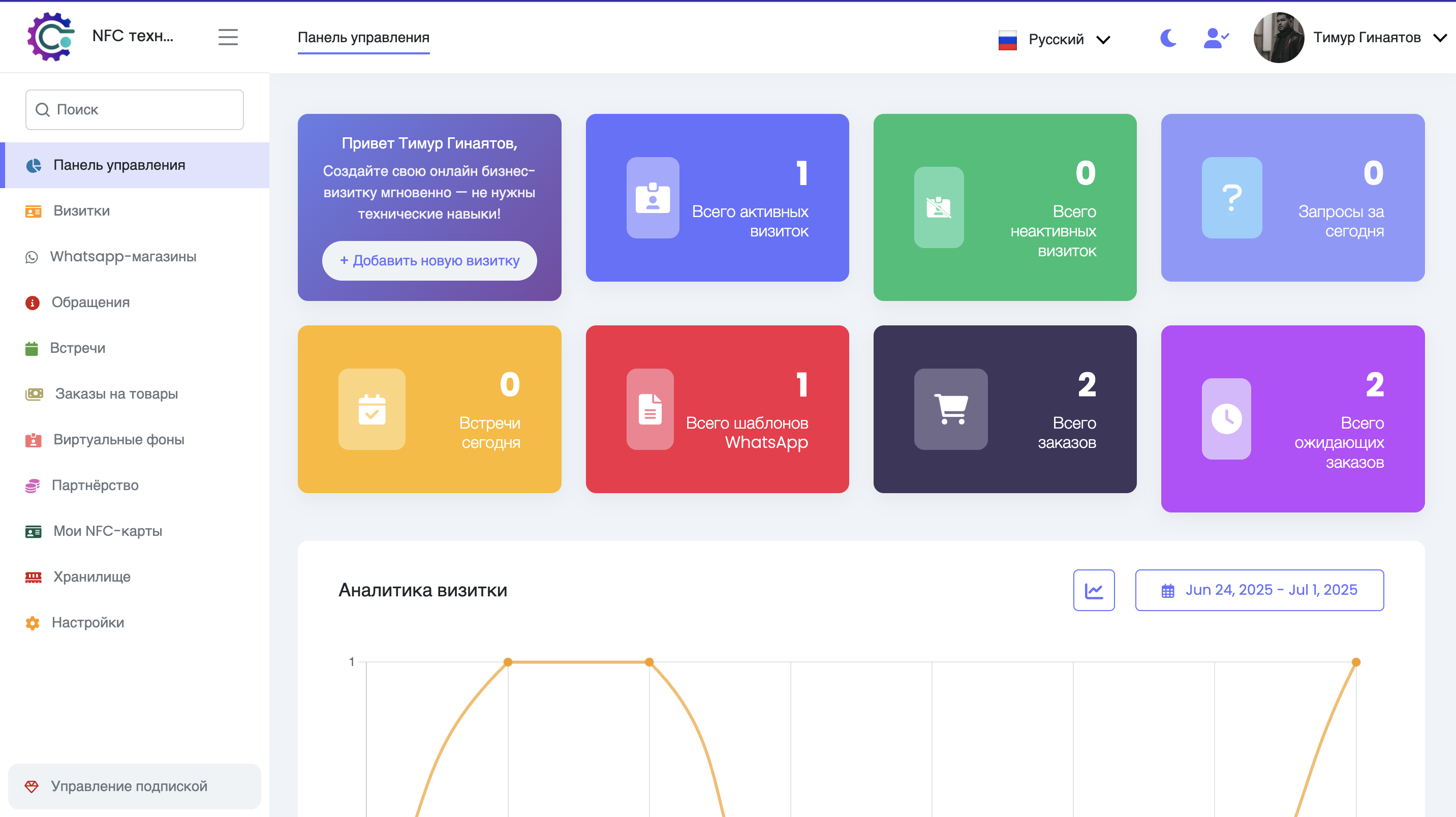Open Панель управления in the sidebar

point(135,165)
